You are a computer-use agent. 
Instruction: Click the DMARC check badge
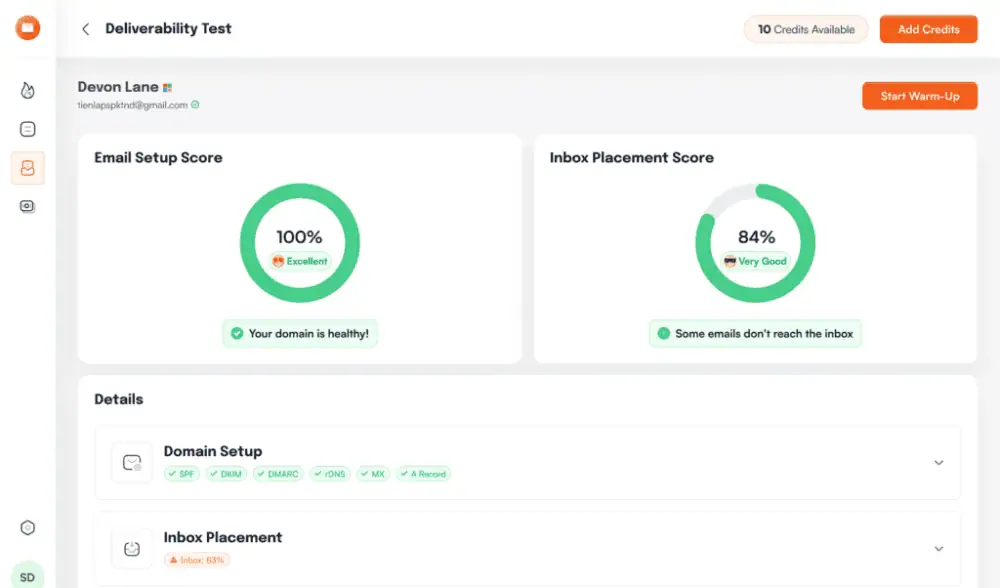tap(278, 474)
